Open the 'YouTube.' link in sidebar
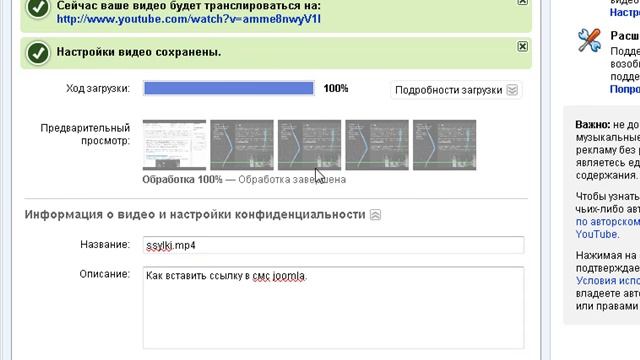The width and height of the screenshot is (640, 360). [597, 234]
